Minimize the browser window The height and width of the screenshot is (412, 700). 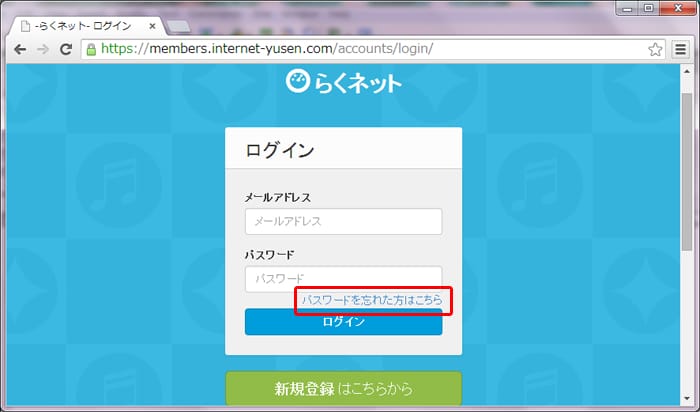tap(628, 8)
